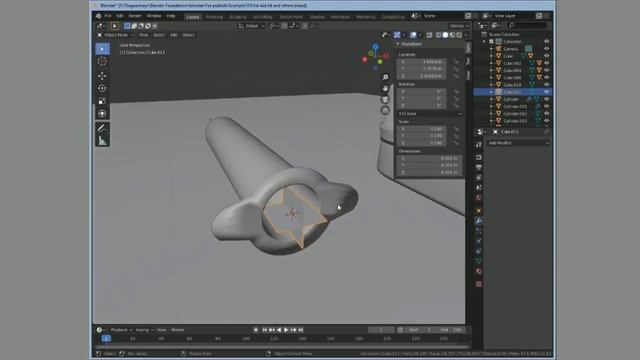The width and height of the screenshot is (640, 360).
Task: Click the Blender logo menu icon
Action: (x=98, y=16)
